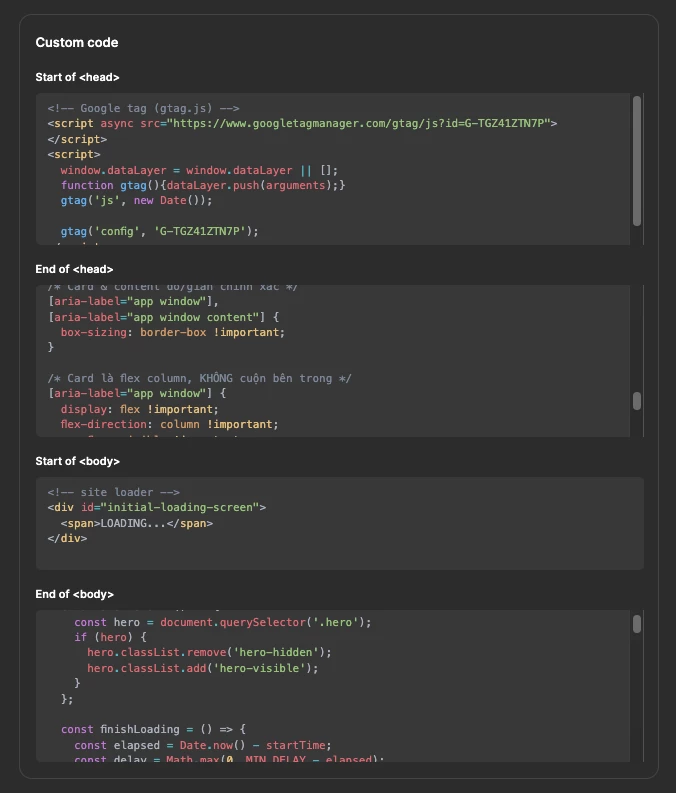Viewport: 676px width, 793px height.
Task: Click the End of <body> heading
Action: tap(74, 594)
